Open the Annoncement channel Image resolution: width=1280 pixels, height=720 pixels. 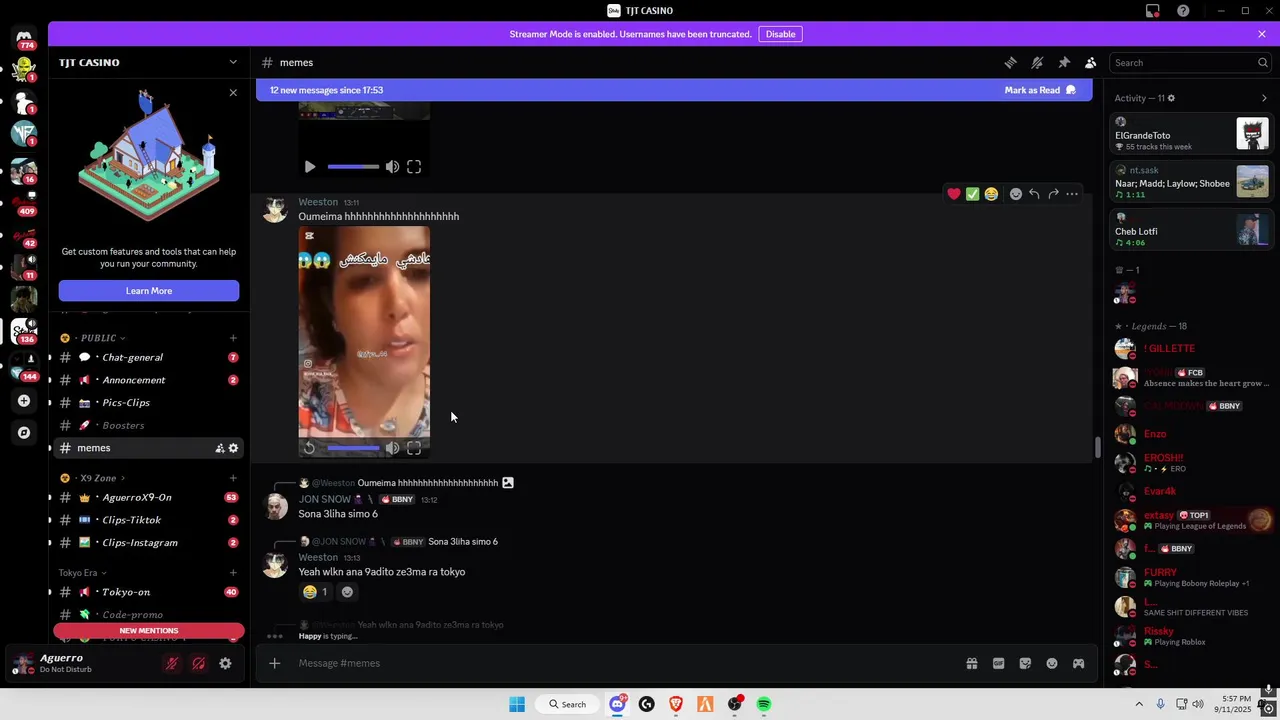click(148, 380)
